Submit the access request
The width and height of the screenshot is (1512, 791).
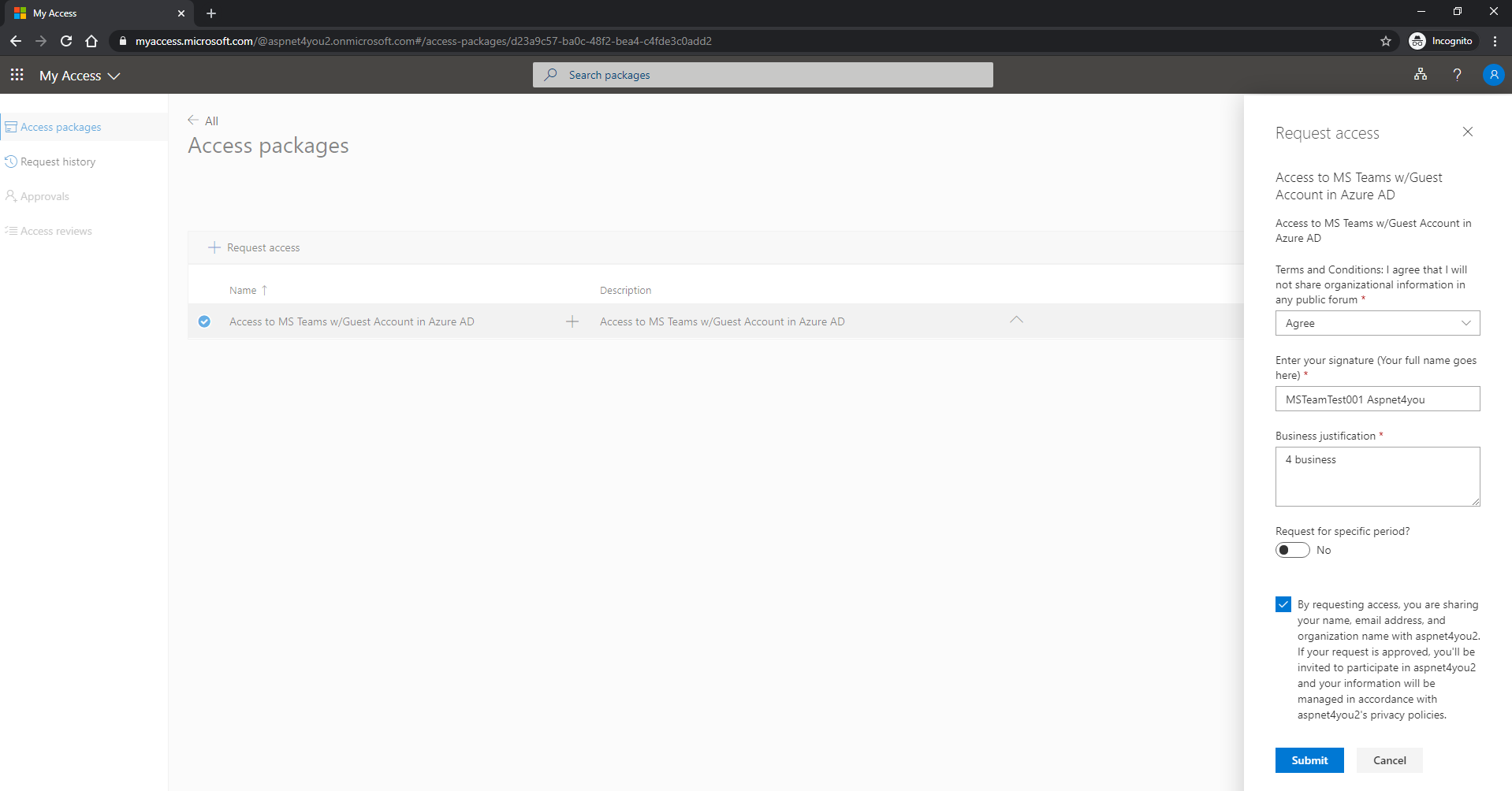tap(1309, 760)
